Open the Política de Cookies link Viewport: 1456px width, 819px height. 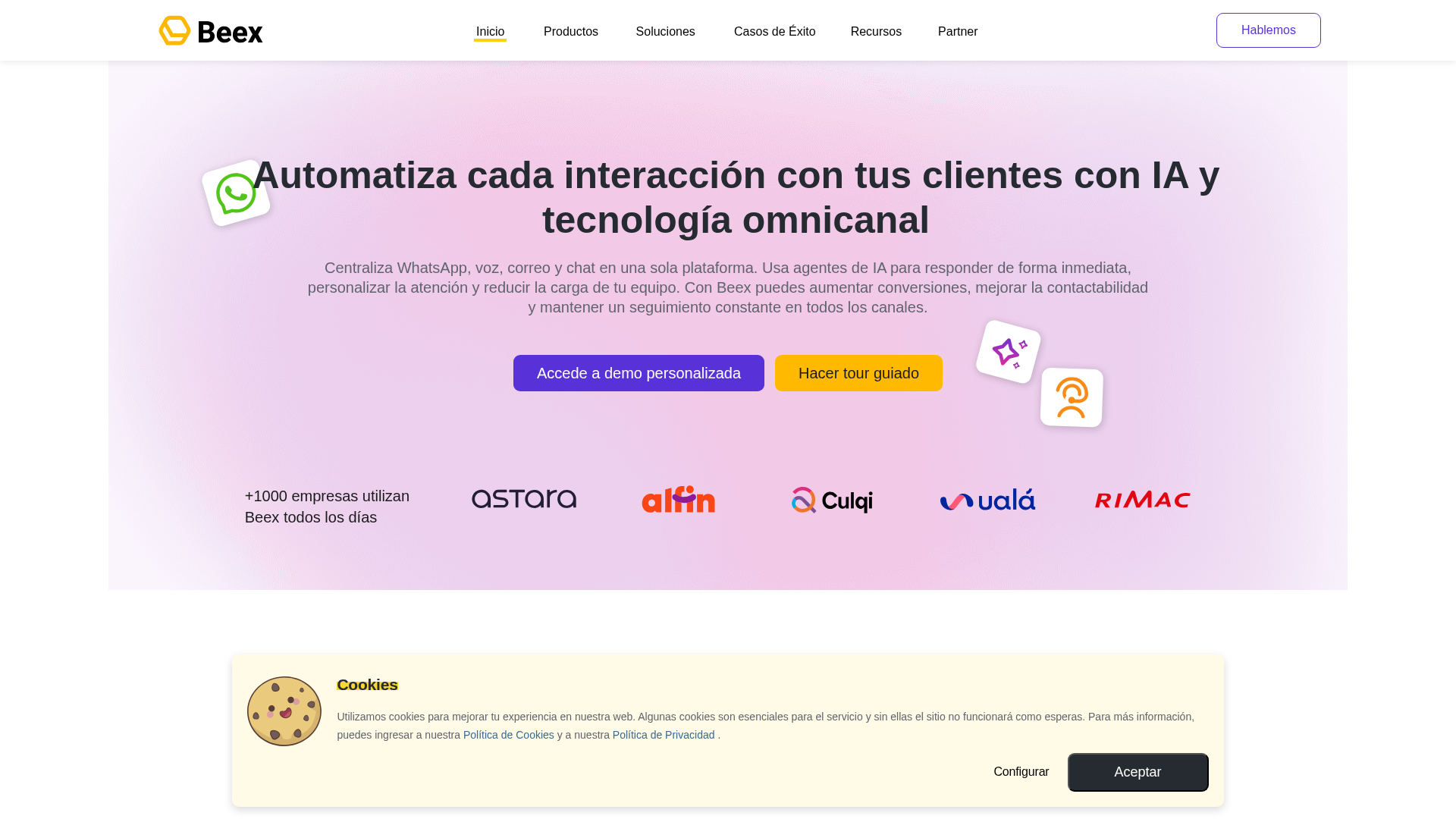click(509, 735)
